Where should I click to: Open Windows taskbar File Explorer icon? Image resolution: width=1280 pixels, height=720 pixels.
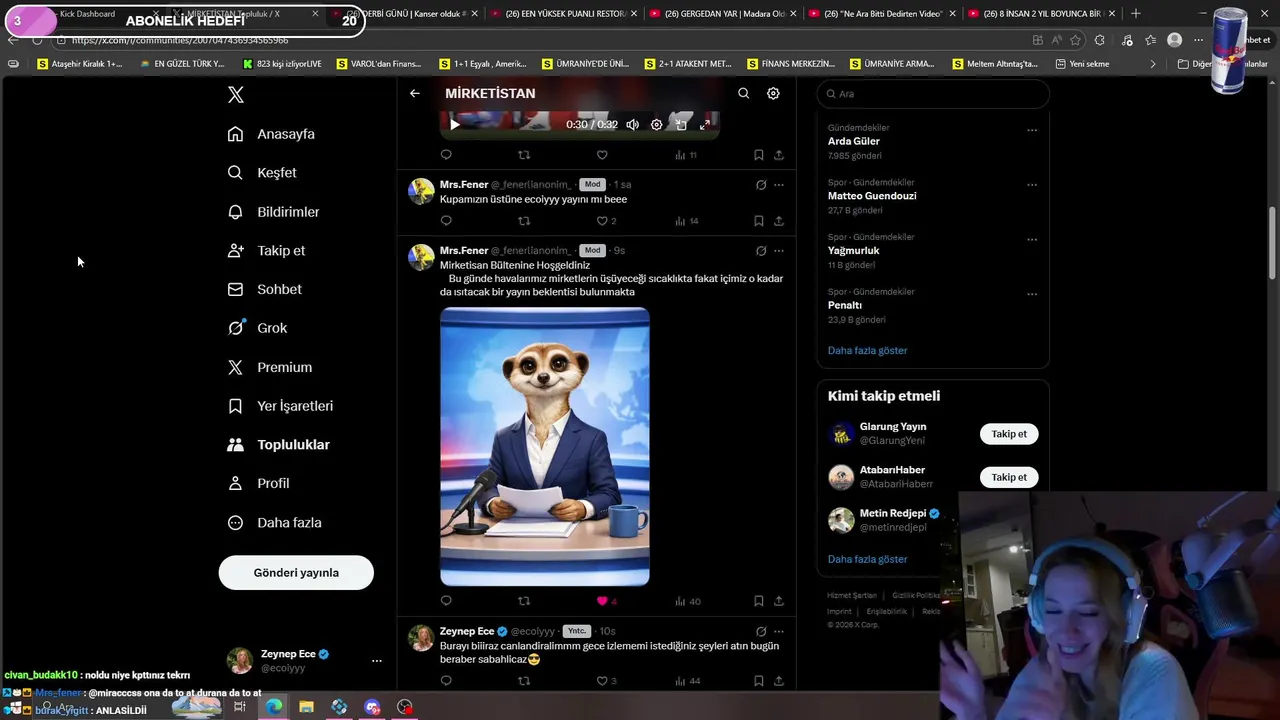pyautogui.click(x=307, y=707)
